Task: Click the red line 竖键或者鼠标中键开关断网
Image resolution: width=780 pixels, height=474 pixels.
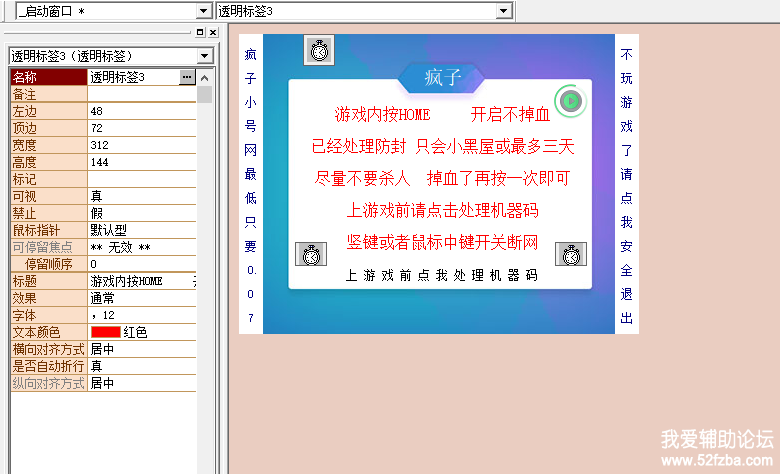Action: click(442, 242)
